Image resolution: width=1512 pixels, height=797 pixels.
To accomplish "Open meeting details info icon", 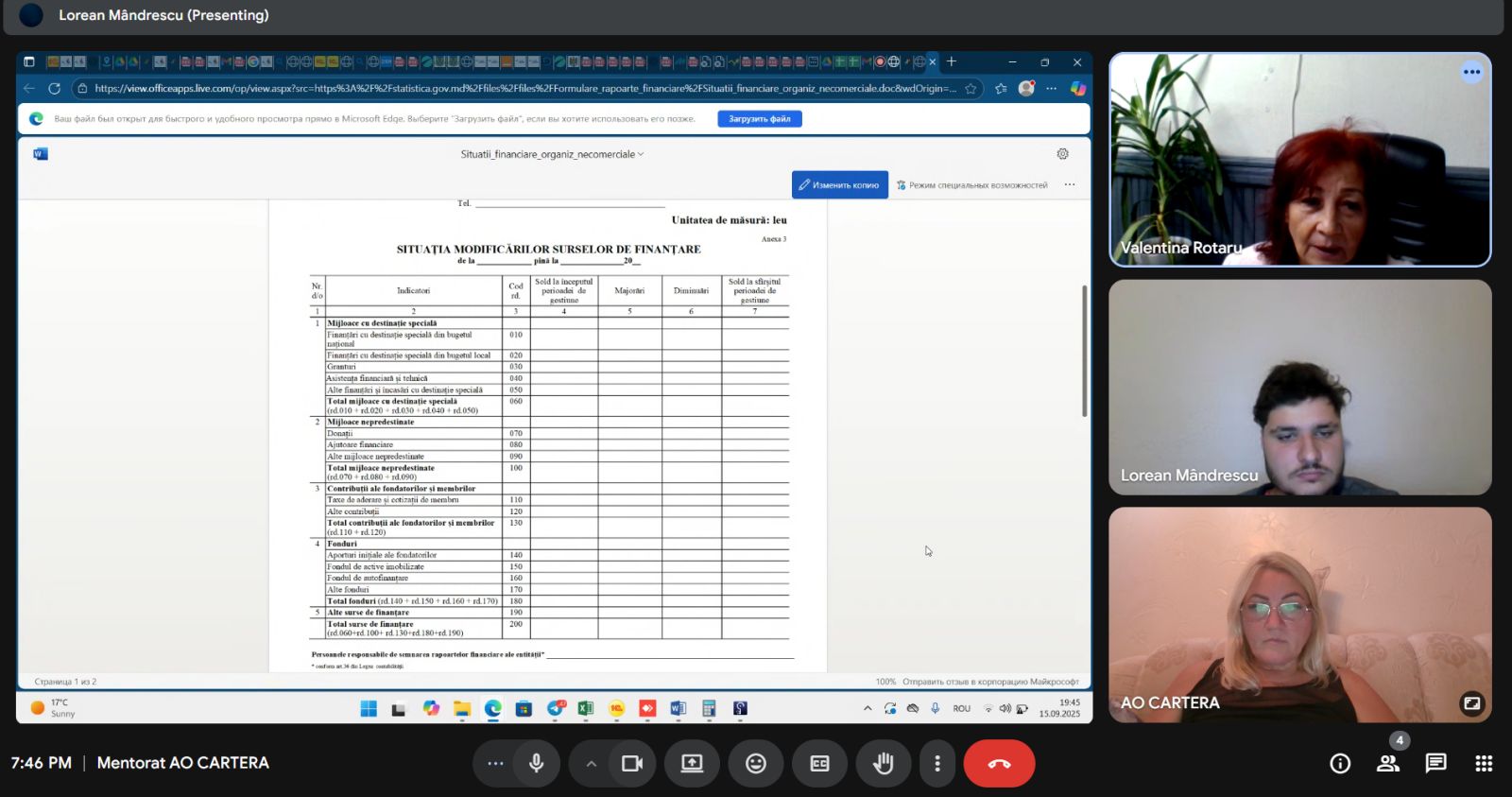I will (x=1340, y=763).
